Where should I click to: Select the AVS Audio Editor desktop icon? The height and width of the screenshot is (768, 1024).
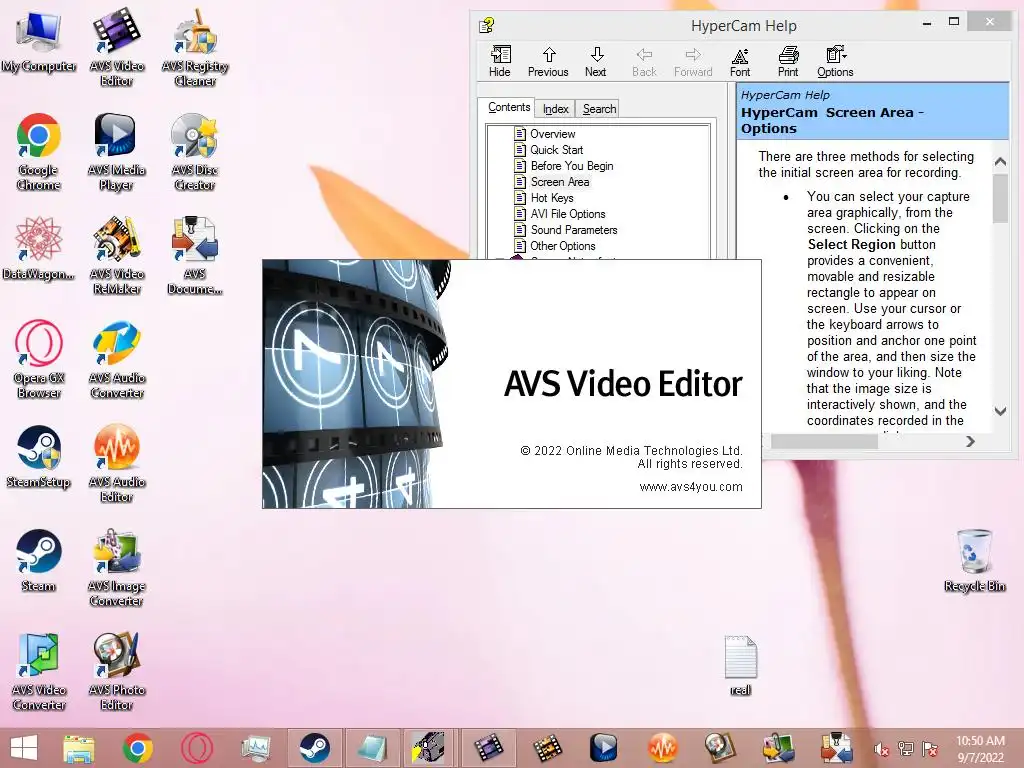click(116, 463)
